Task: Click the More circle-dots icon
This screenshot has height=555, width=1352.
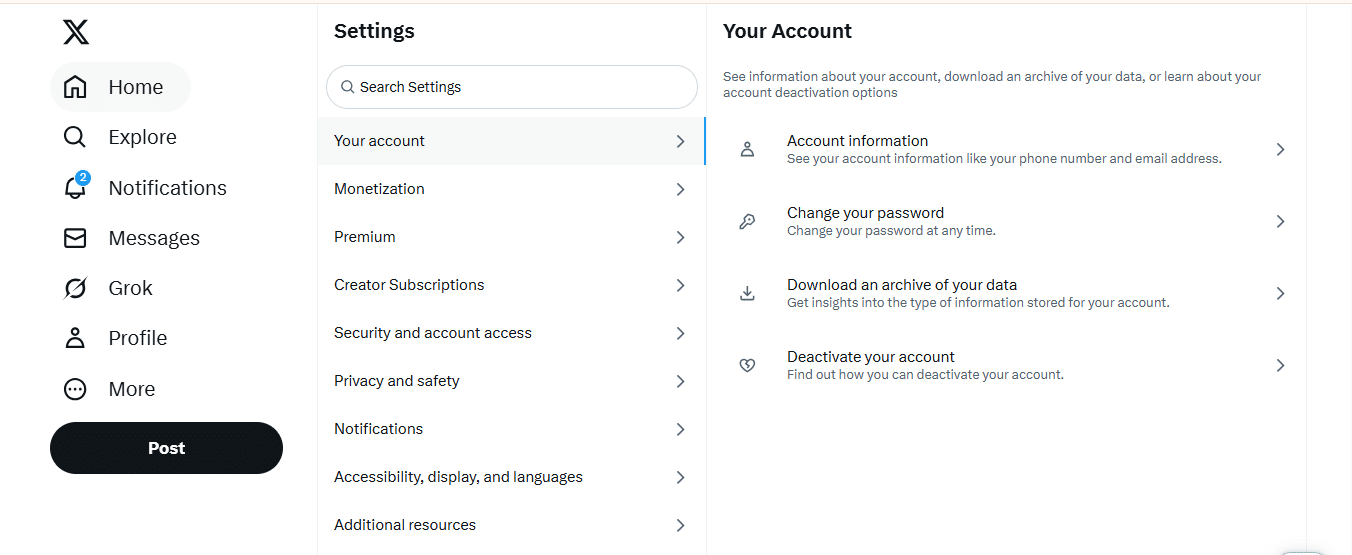Action: [75, 389]
